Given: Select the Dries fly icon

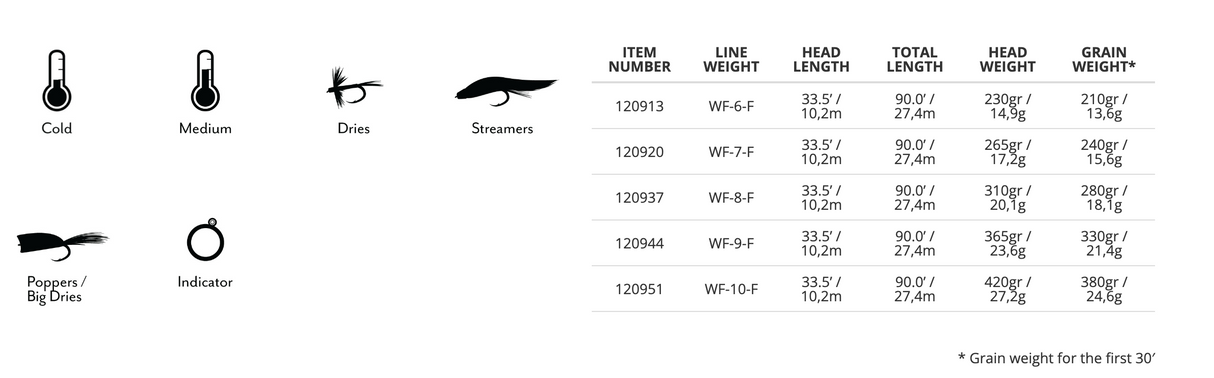Looking at the screenshot, I should tap(354, 88).
